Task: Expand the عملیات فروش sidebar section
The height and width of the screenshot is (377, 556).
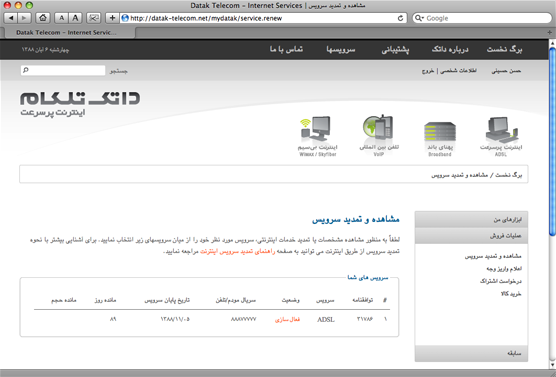Action: click(x=471, y=235)
